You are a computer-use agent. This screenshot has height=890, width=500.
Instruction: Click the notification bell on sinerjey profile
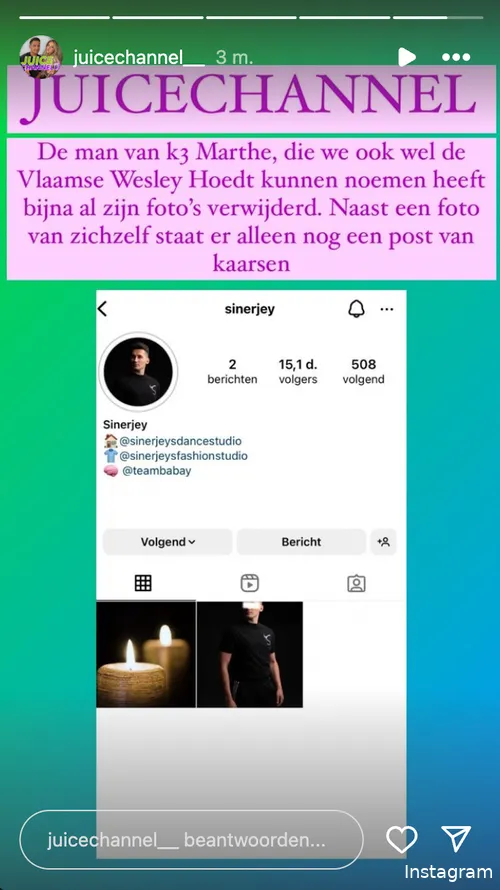[x=356, y=309]
